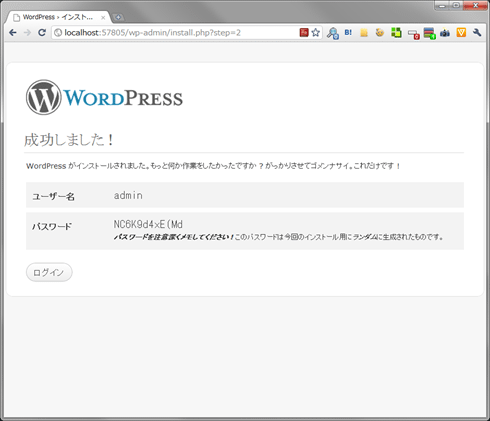The width and height of the screenshot is (490, 421).
Task: Click the red translate icon in the address bar
Action: click(304, 32)
